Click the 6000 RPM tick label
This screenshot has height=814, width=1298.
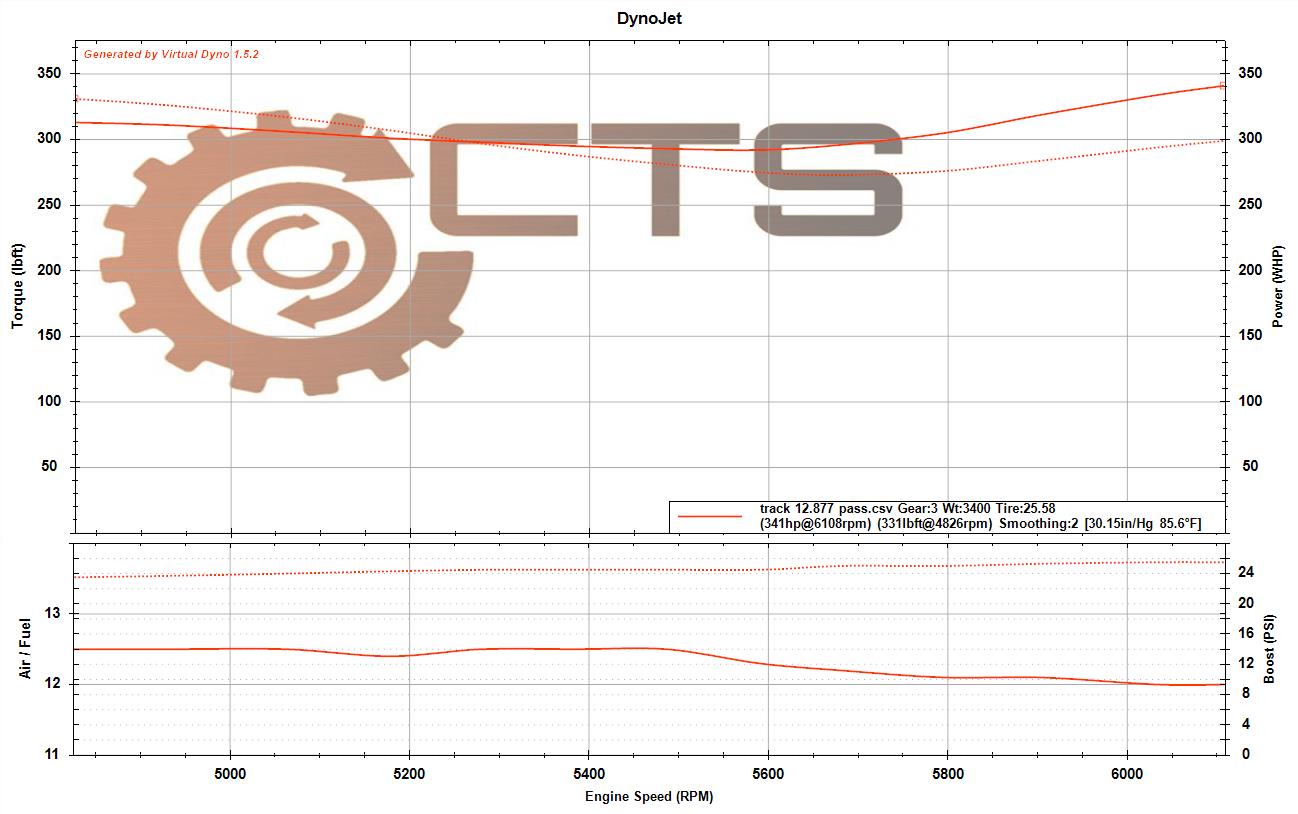1127,773
